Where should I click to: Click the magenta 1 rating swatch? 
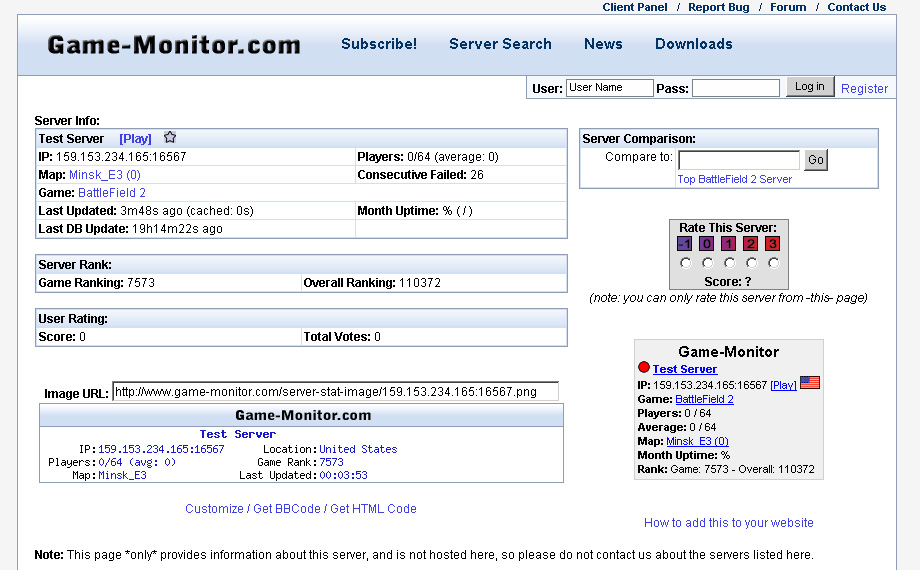tap(729, 244)
